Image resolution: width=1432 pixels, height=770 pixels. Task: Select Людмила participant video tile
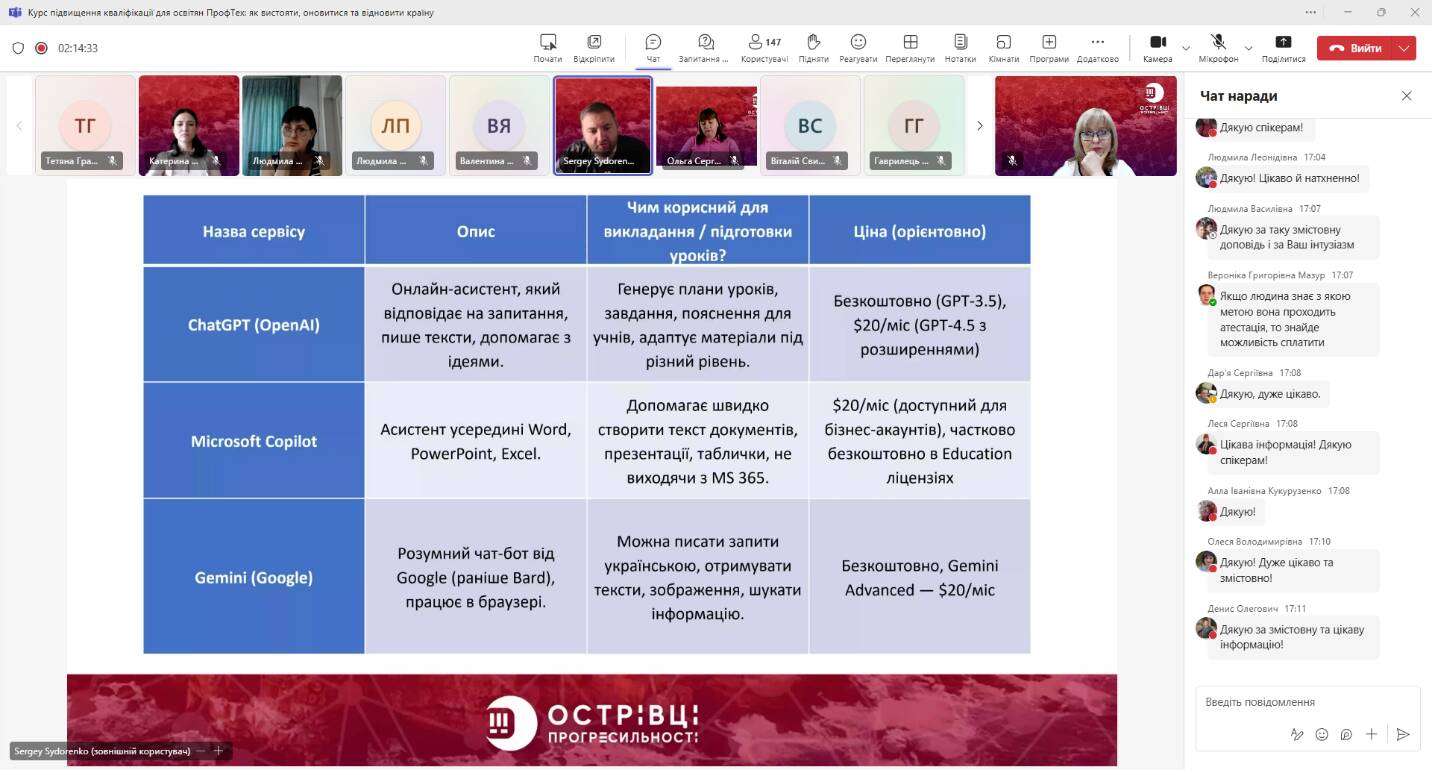292,125
